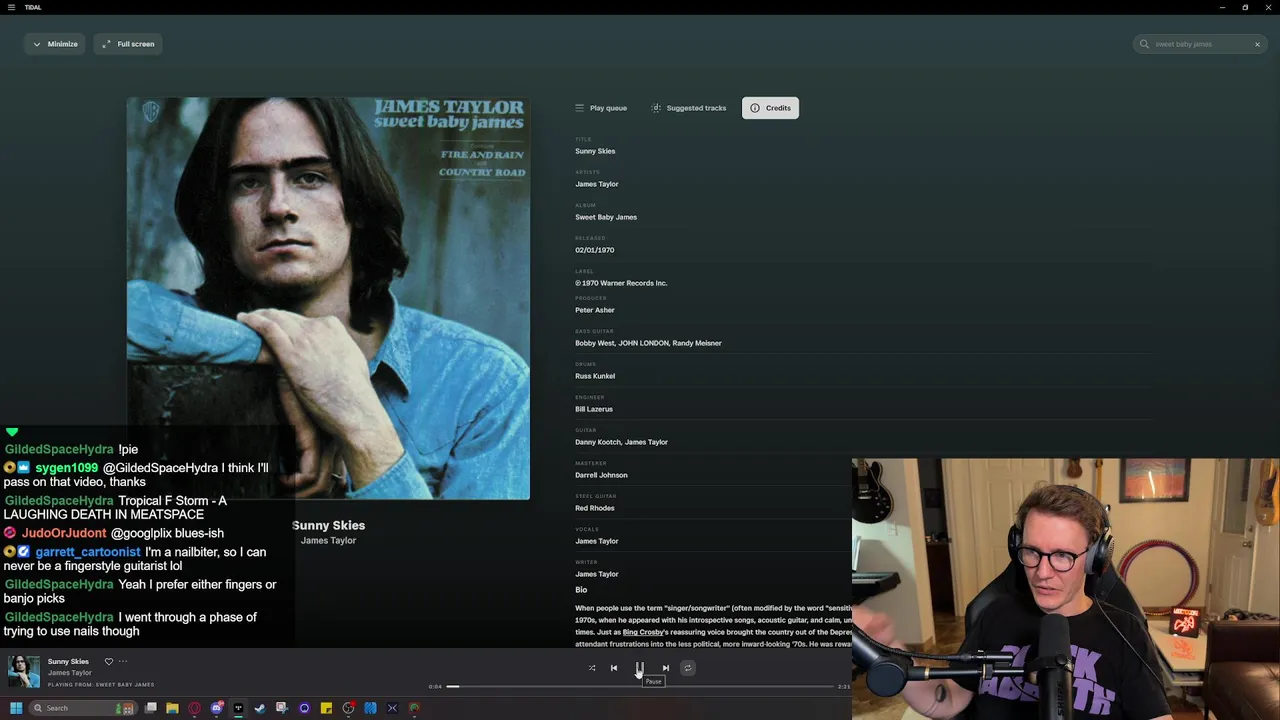
Task: Open the TIDAL hamburger menu
Action: pos(10,7)
